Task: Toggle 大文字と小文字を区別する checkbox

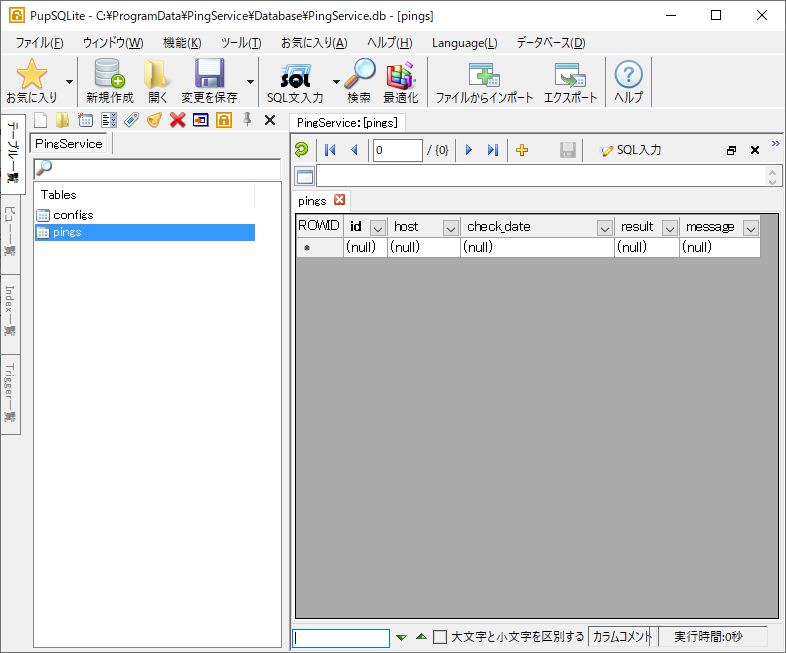Action: pos(440,637)
